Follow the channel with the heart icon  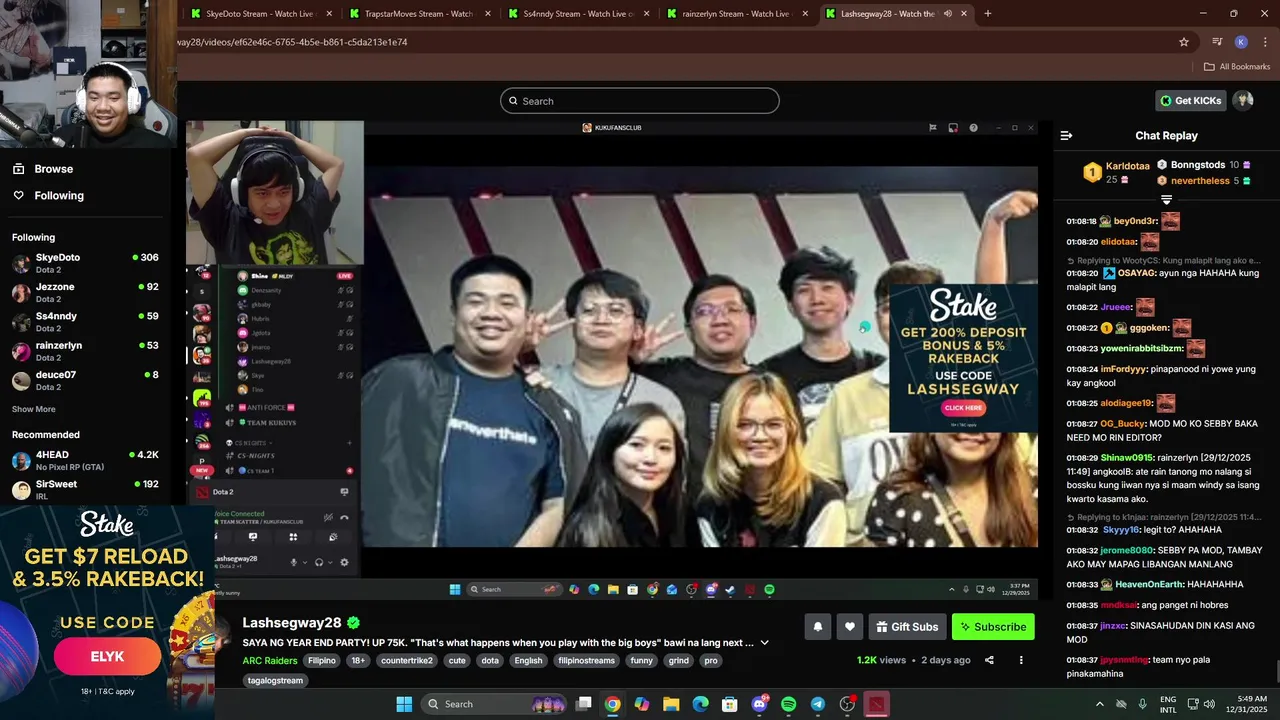(850, 627)
